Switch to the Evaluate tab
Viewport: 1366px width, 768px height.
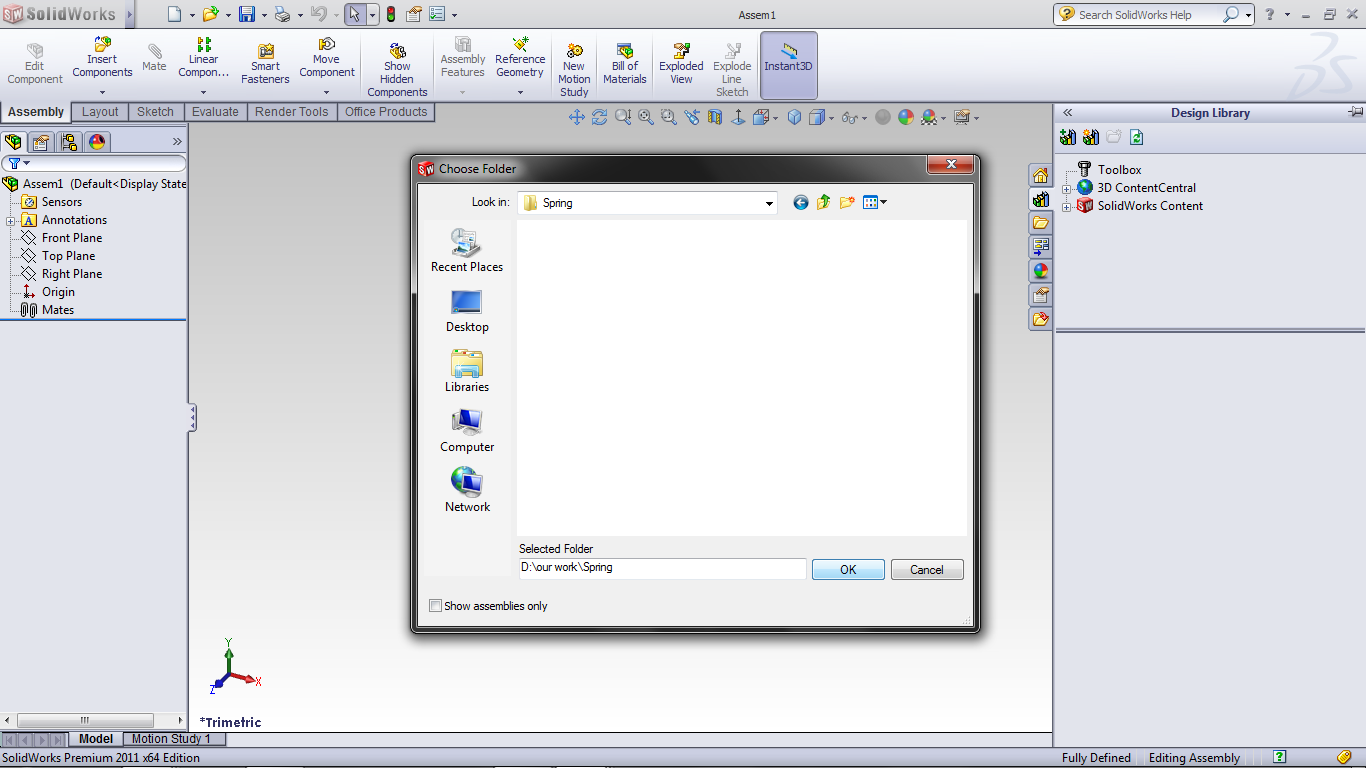click(x=215, y=112)
